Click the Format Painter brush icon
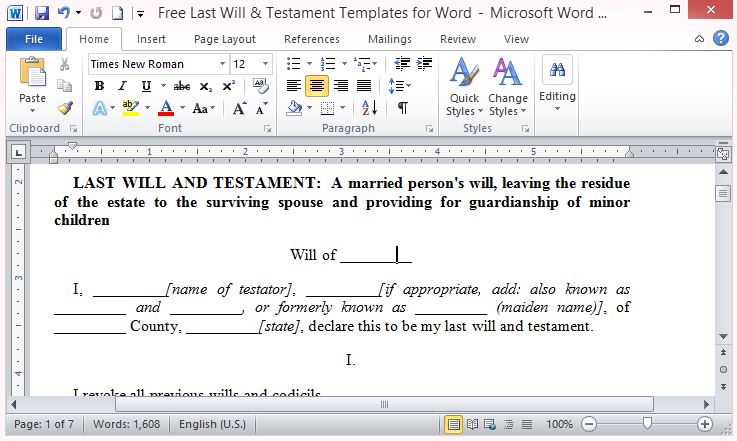 65,108
